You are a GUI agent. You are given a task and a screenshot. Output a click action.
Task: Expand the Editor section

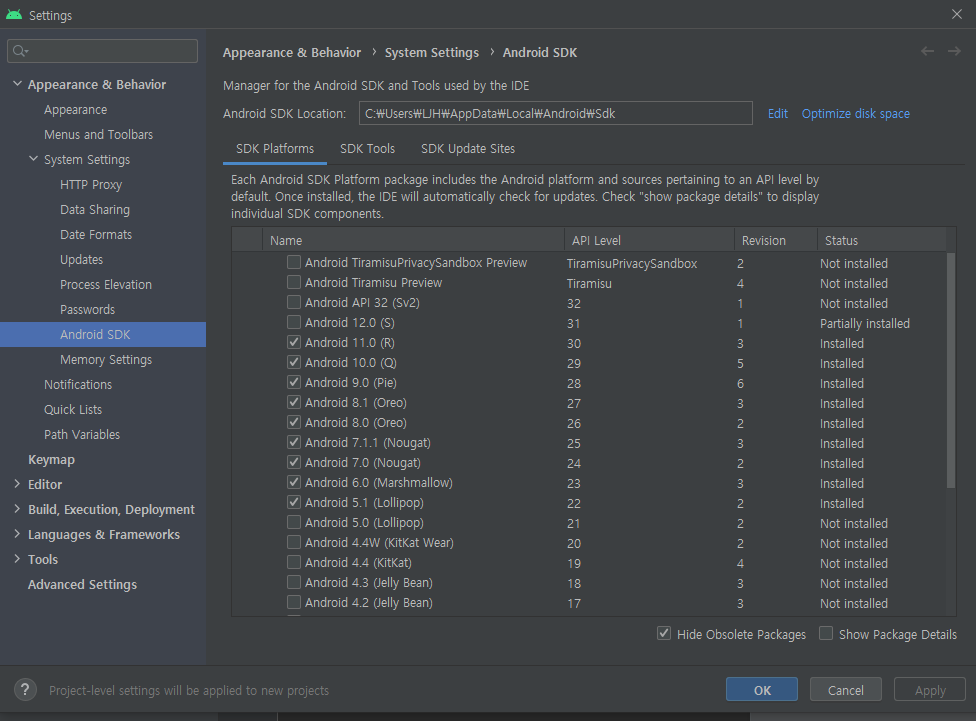(x=17, y=484)
